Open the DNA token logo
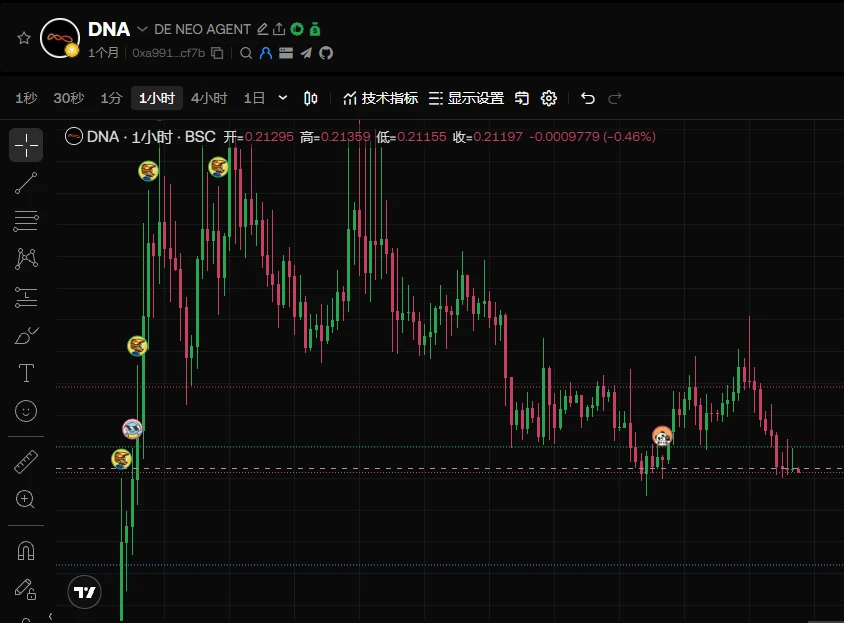Image resolution: width=844 pixels, height=623 pixels. [60, 38]
